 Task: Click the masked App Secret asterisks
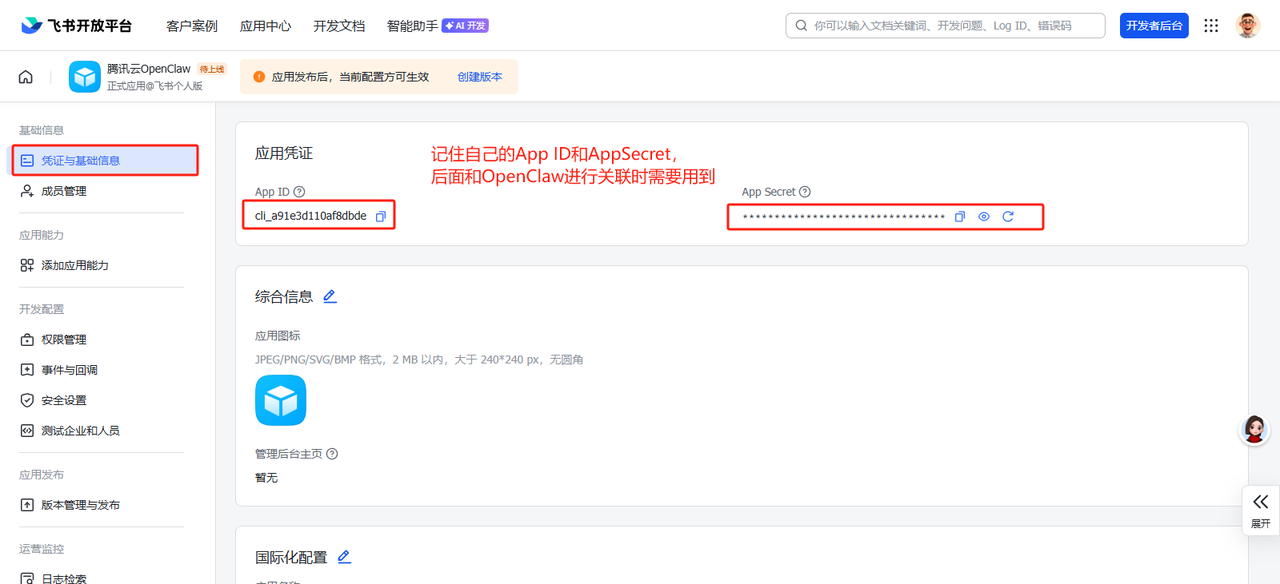click(x=843, y=217)
